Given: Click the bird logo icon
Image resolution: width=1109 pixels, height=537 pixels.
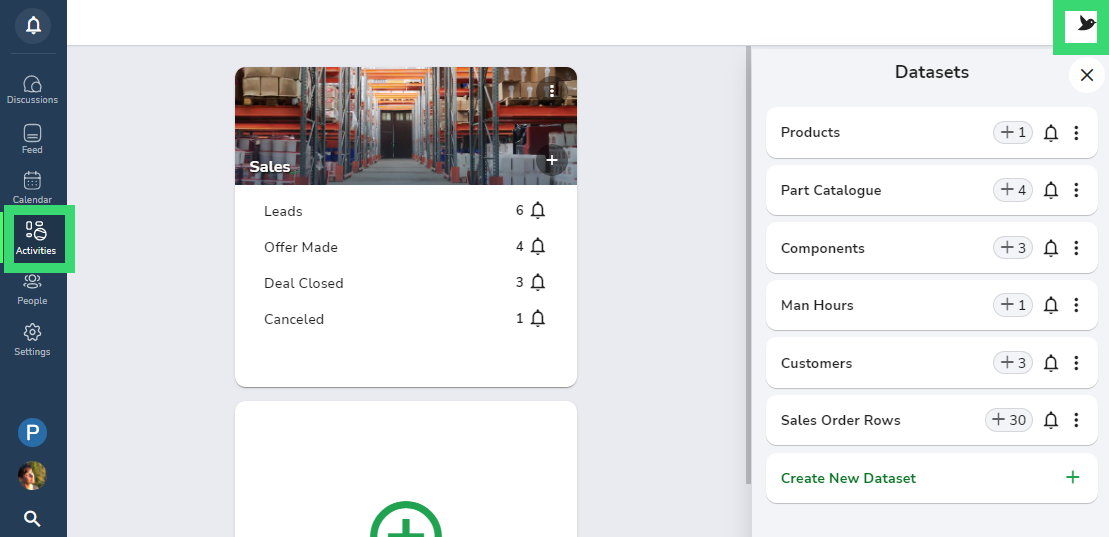Looking at the screenshot, I should 1086,24.
